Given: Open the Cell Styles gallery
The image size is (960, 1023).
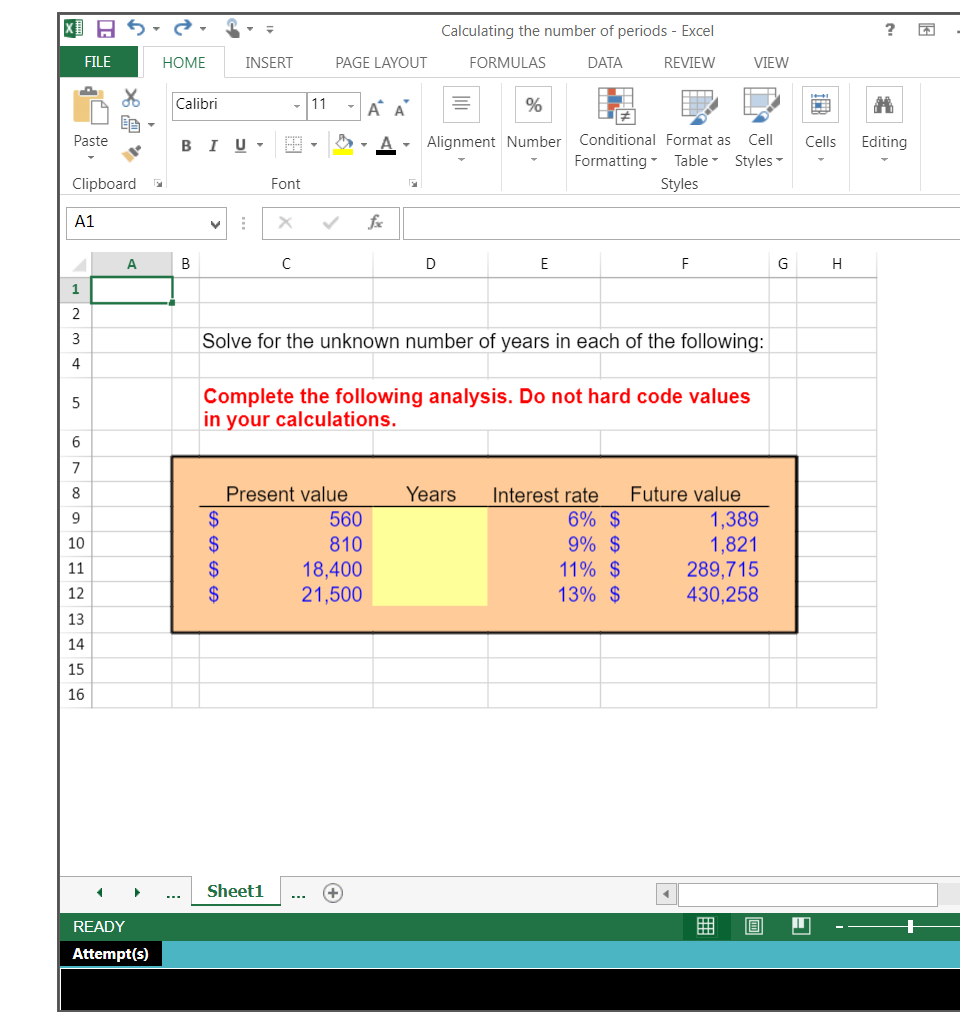Looking at the screenshot, I should pos(760,104).
